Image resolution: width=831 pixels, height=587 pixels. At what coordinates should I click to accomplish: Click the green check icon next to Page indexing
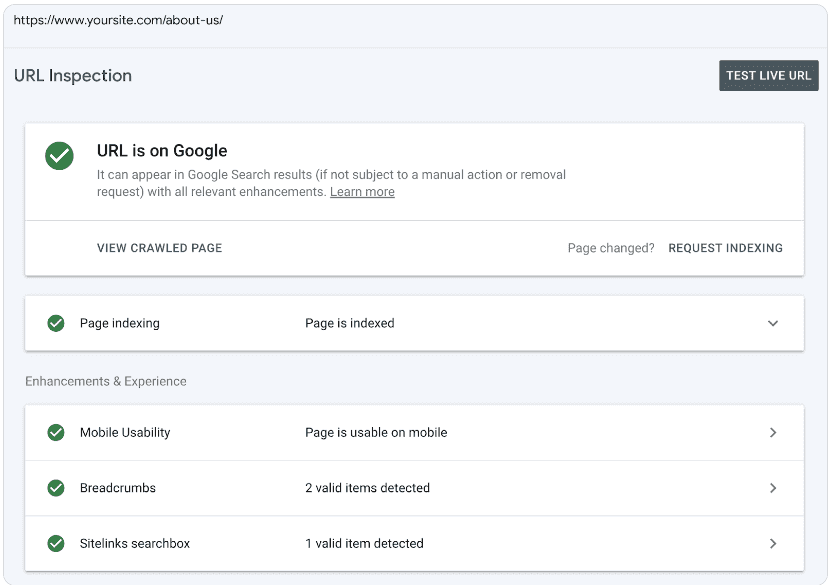(x=56, y=323)
